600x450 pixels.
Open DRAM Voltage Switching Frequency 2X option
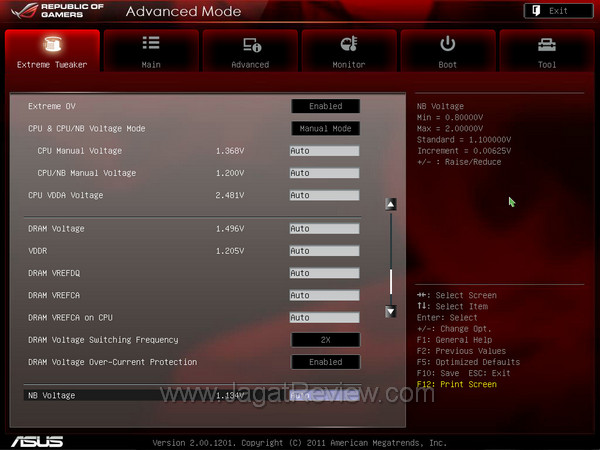(326, 340)
